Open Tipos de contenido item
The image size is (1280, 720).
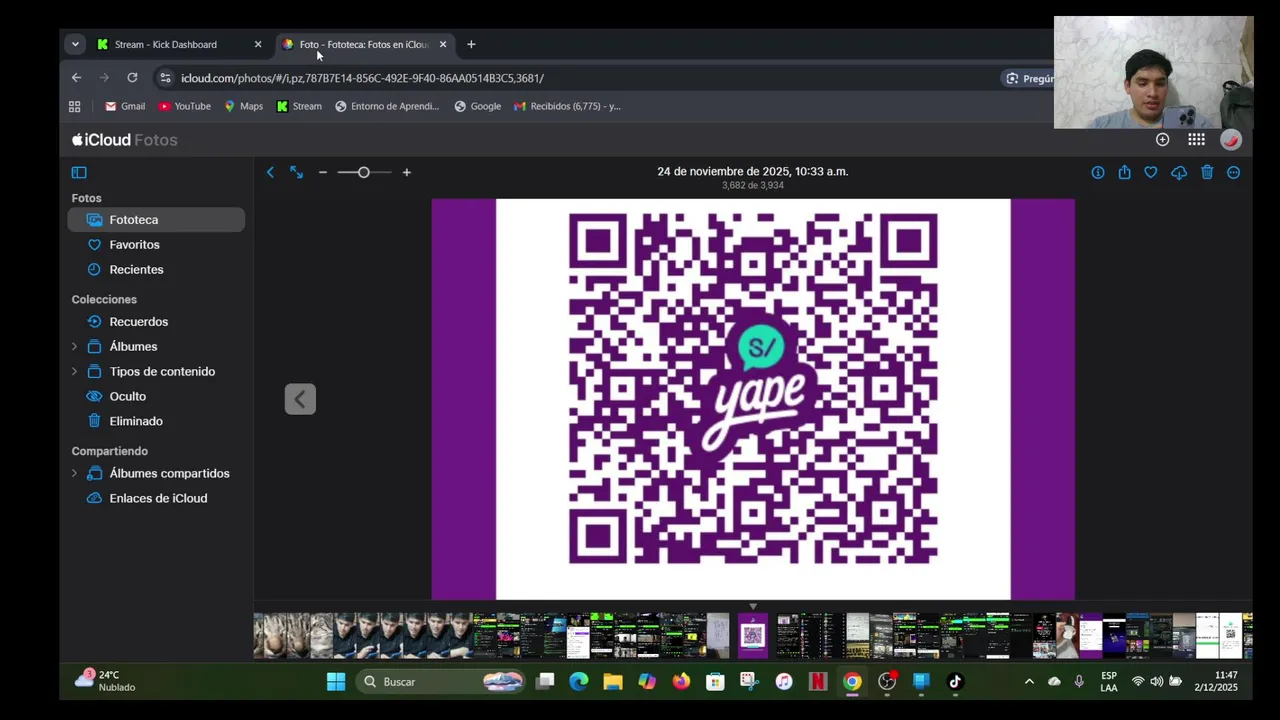pos(162,371)
